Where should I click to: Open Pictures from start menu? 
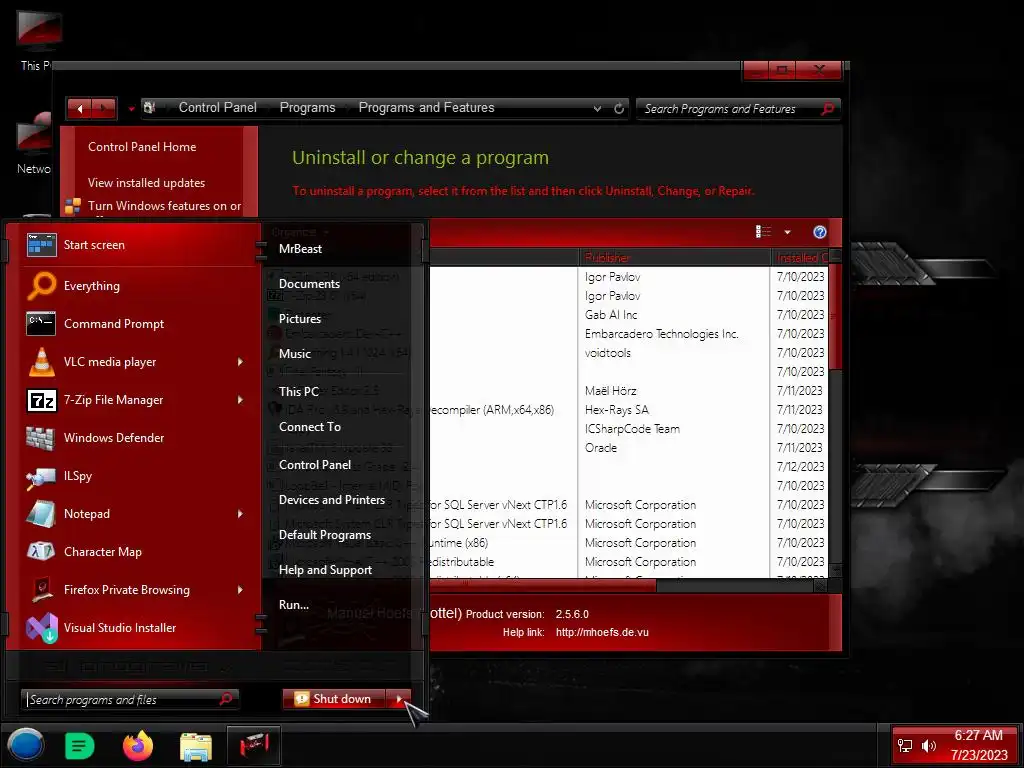tap(300, 319)
